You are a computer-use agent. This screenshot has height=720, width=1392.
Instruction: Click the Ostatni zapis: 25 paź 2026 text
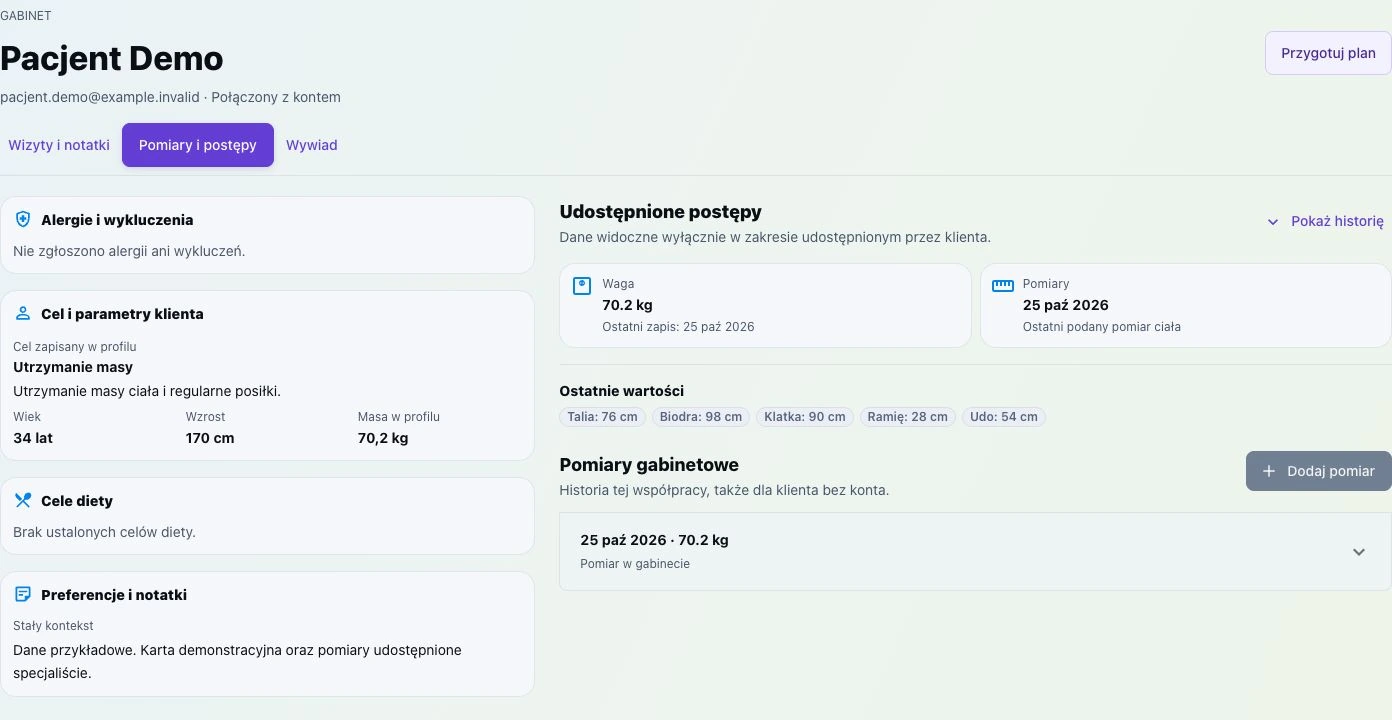click(x=678, y=327)
